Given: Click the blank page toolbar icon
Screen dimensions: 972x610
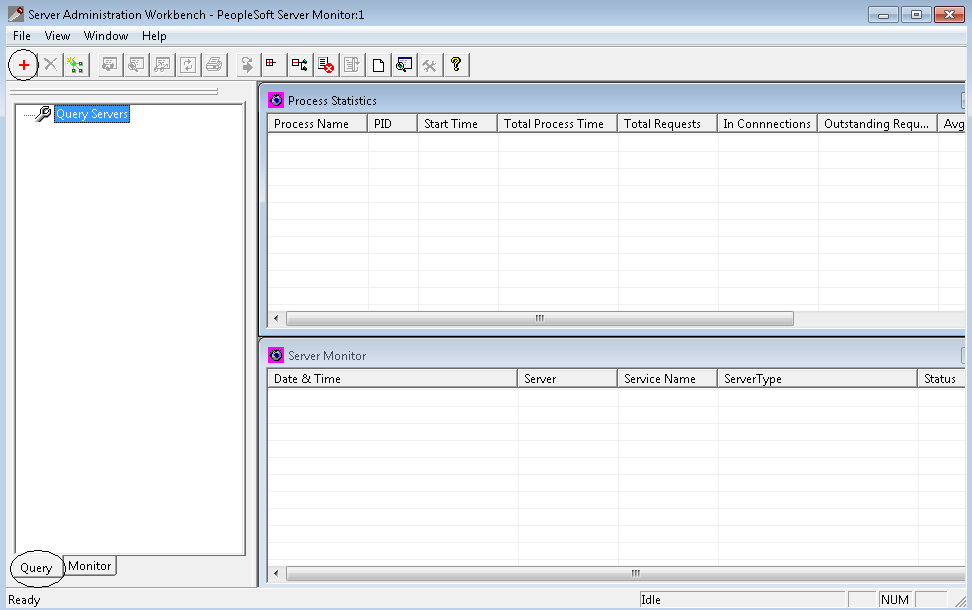Looking at the screenshot, I should pos(378,64).
